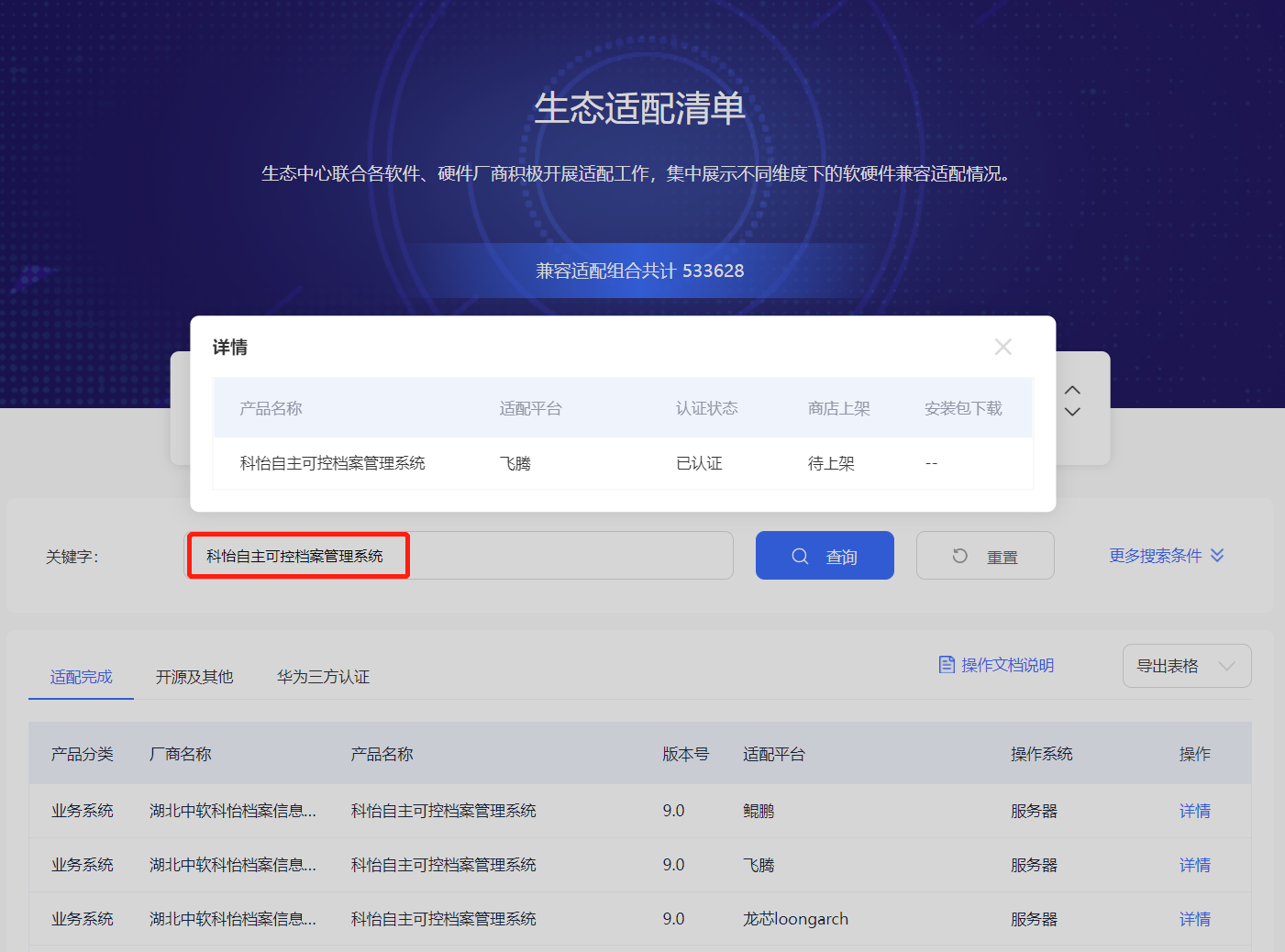Click version 9.0 in 飞腾 table row

[x=673, y=865]
